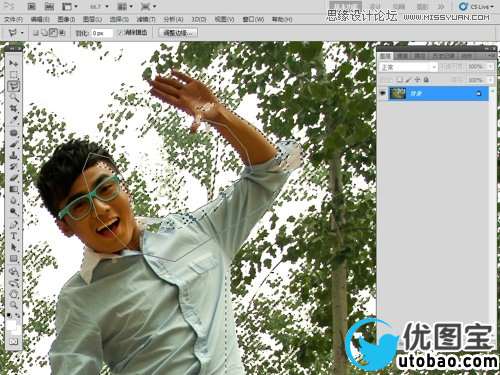Open the tool preset picker arrow

point(22,33)
